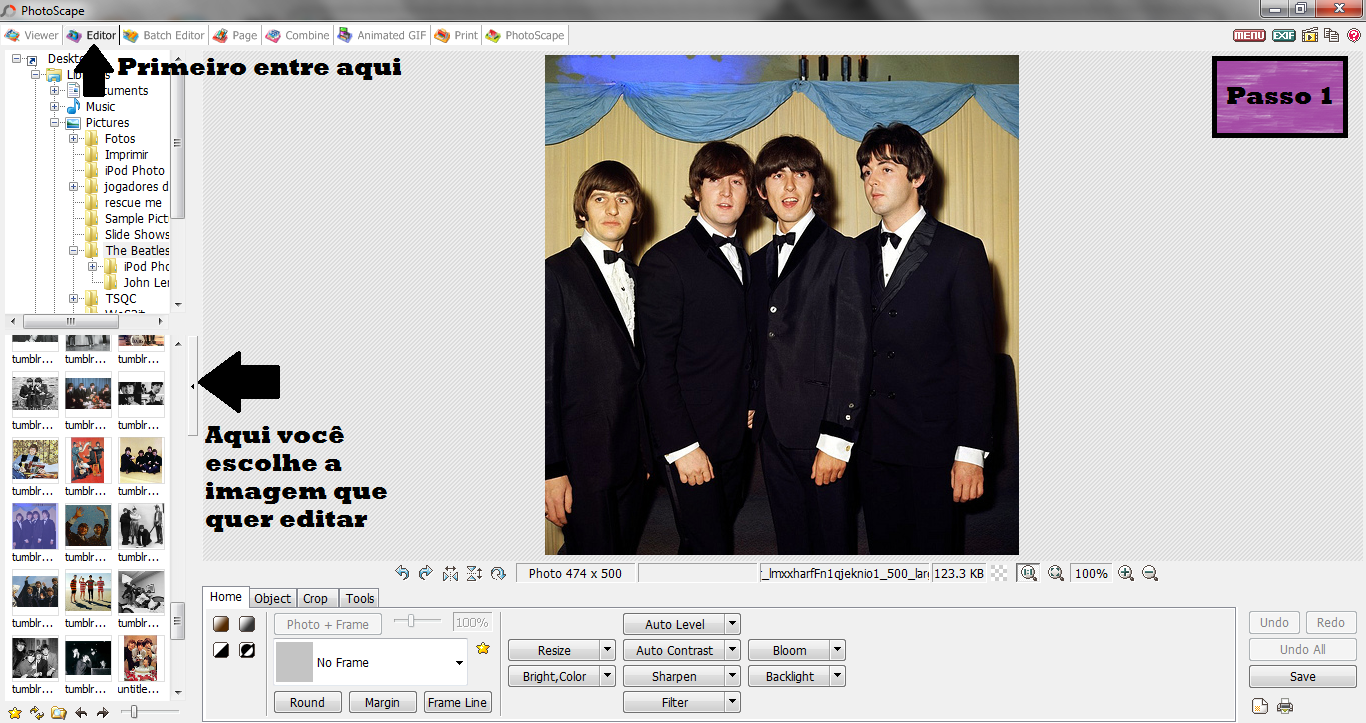Viewport: 1366px width, 723px height.
Task: Collapse the Pictures folder in tree
Action: pyautogui.click(x=55, y=123)
